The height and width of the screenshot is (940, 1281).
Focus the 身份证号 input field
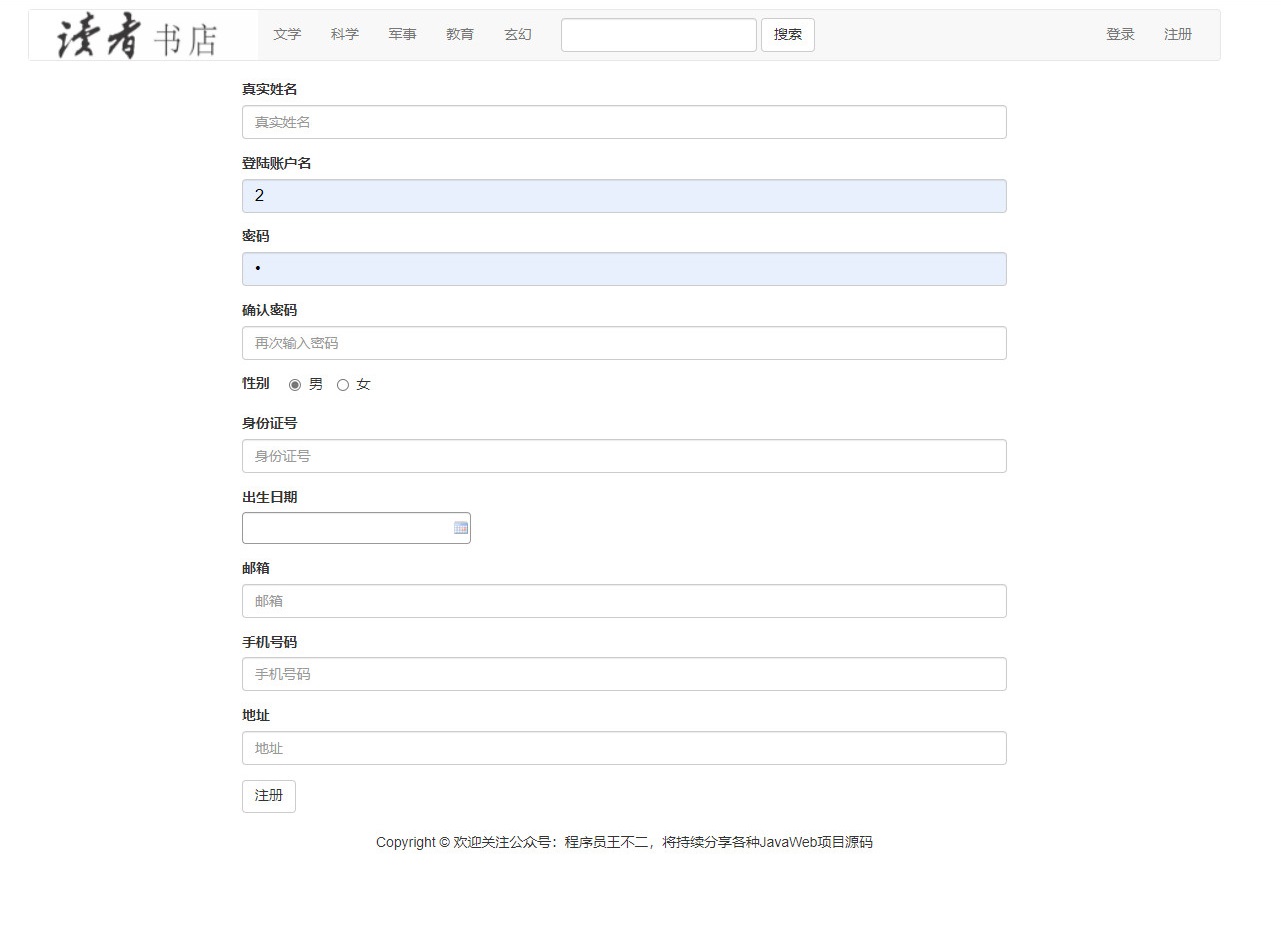[624, 456]
